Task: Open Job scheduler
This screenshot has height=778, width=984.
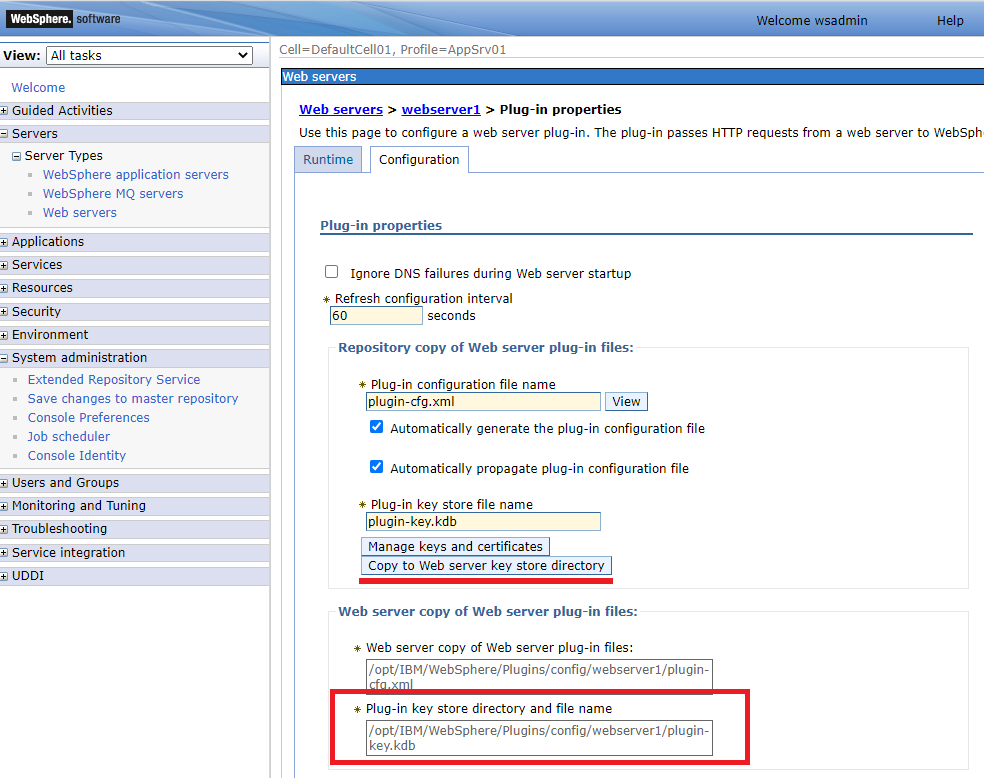Action: click(68, 437)
